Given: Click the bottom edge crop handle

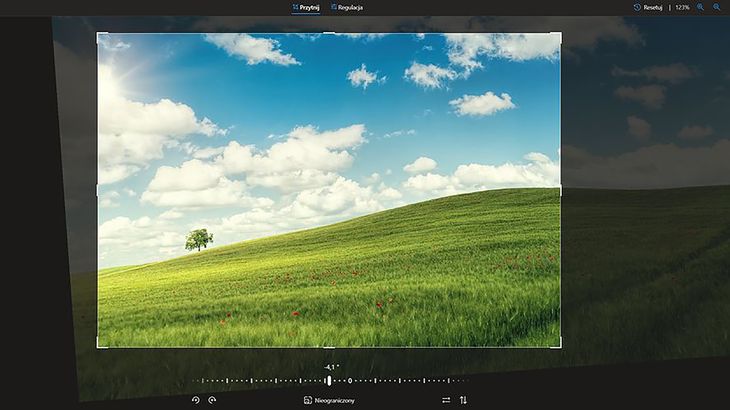Looking at the screenshot, I should click(x=329, y=347).
